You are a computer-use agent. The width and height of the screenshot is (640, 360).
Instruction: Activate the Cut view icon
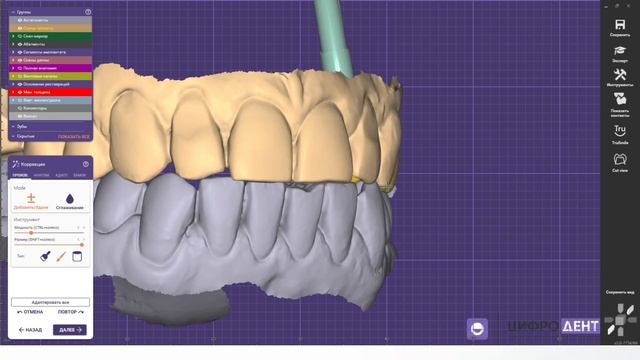pos(620,159)
